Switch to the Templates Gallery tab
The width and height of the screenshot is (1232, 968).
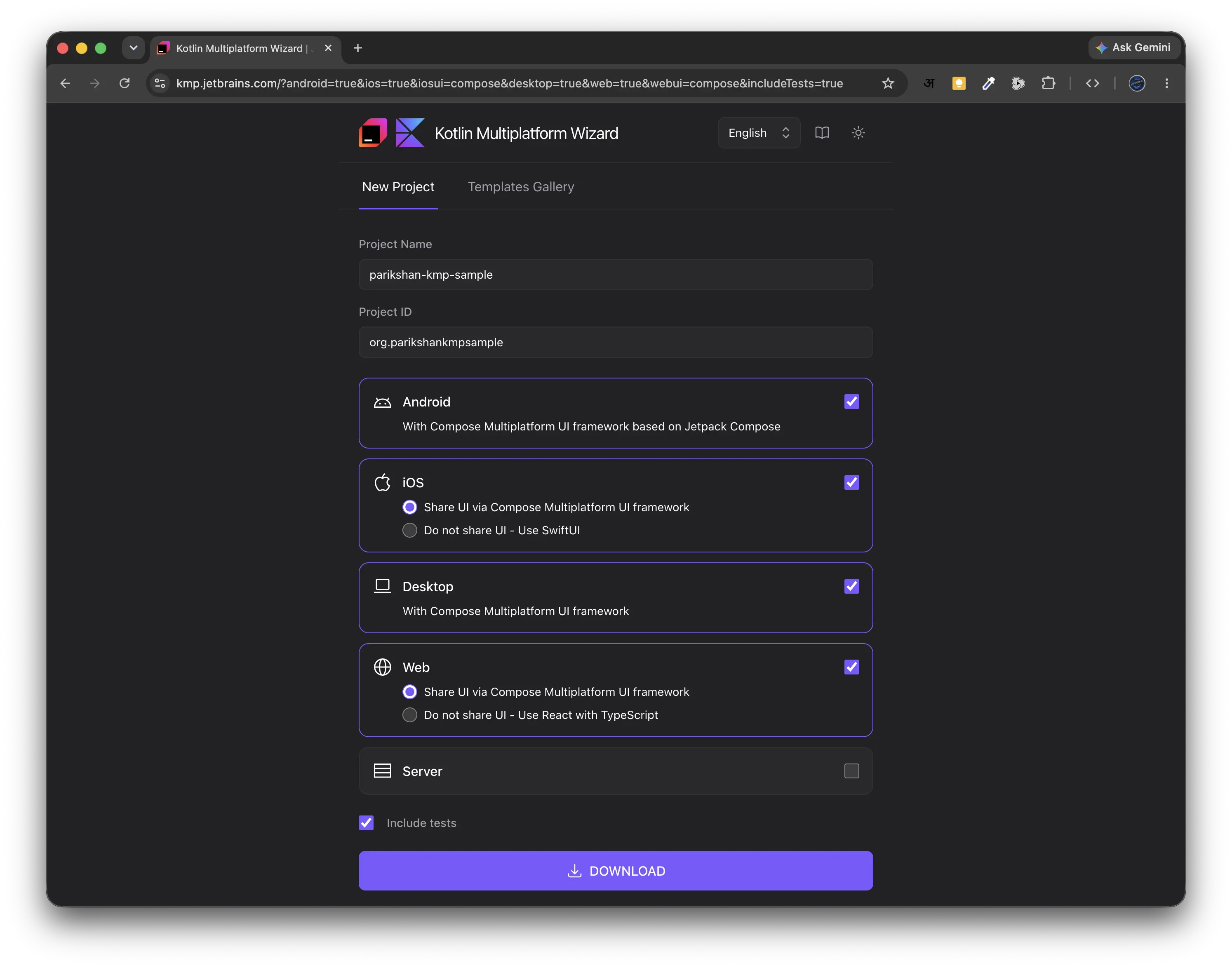pos(521,187)
